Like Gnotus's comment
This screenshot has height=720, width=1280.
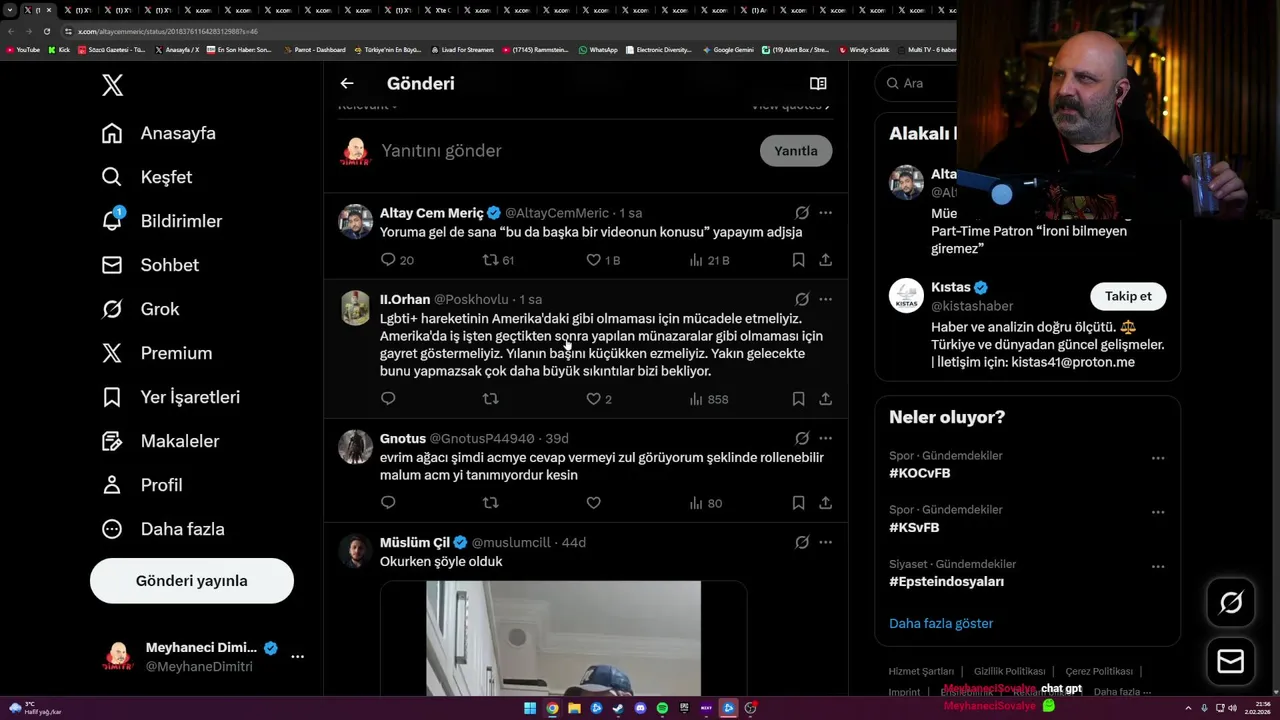(593, 503)
